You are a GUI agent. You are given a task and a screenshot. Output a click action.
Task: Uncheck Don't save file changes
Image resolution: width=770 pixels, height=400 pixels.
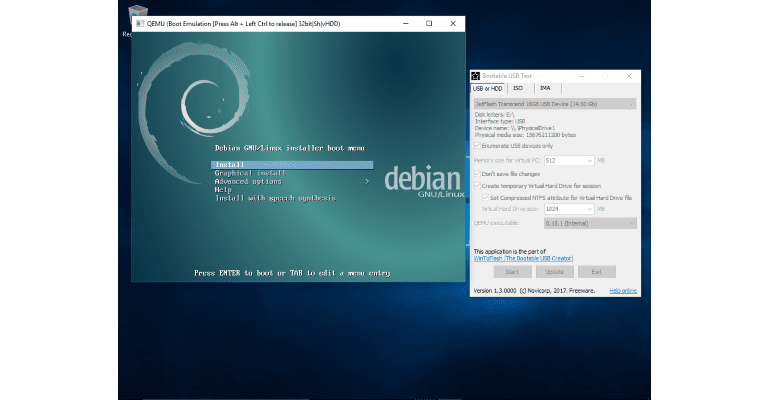(x=477, y=173)
